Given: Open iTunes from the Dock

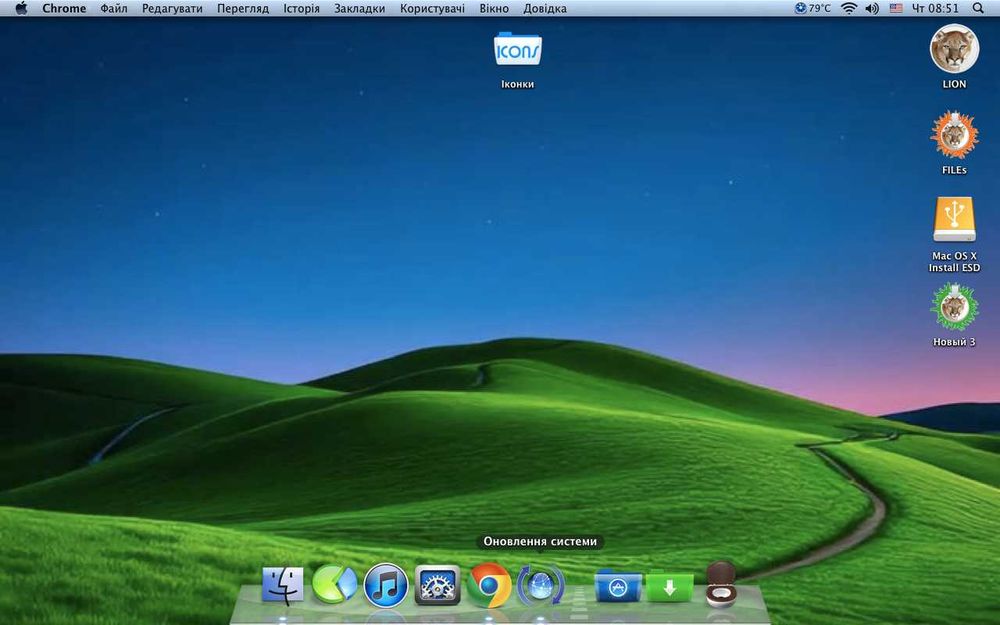Looking at the screenshot, I should coord(386,585).
